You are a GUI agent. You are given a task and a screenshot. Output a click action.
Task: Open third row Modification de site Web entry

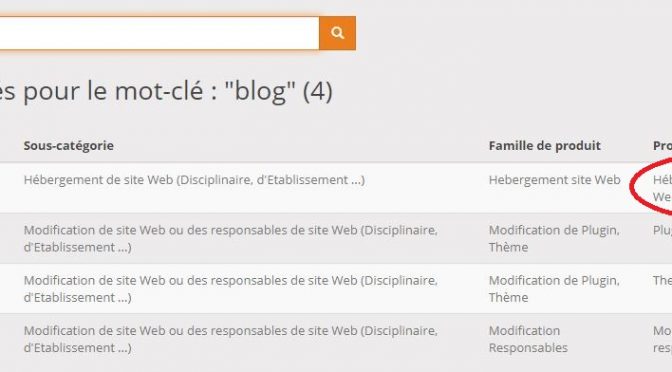point(231,289)
